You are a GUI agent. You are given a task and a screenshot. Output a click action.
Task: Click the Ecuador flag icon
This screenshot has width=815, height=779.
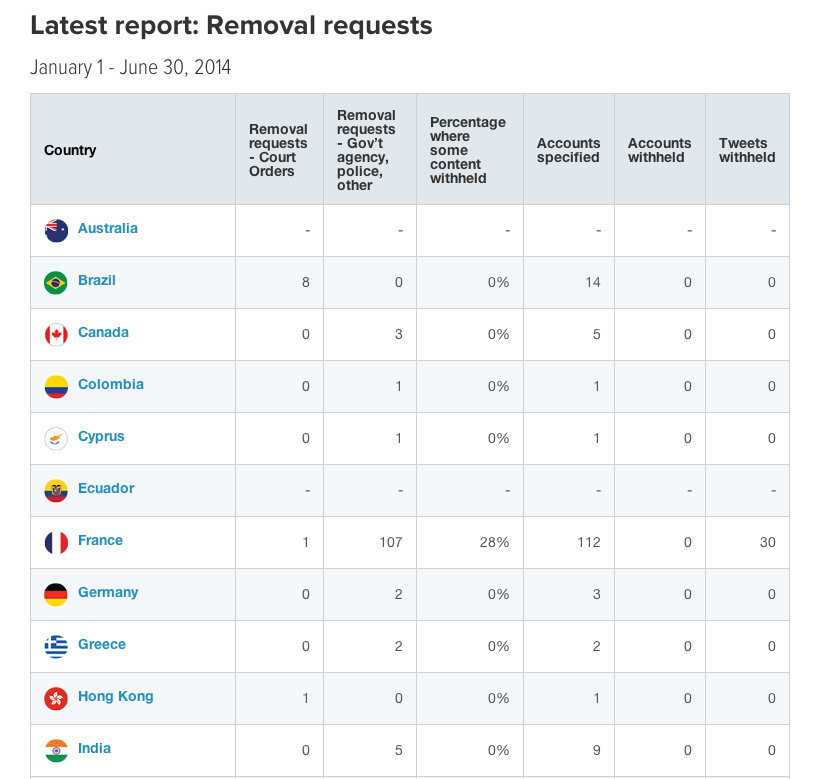[x=56, y=491]
